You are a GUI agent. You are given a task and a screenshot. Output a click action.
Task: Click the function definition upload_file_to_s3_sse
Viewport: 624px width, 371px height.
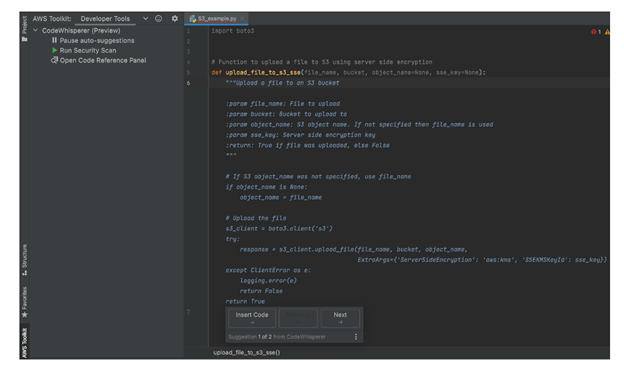pos(263,72)
